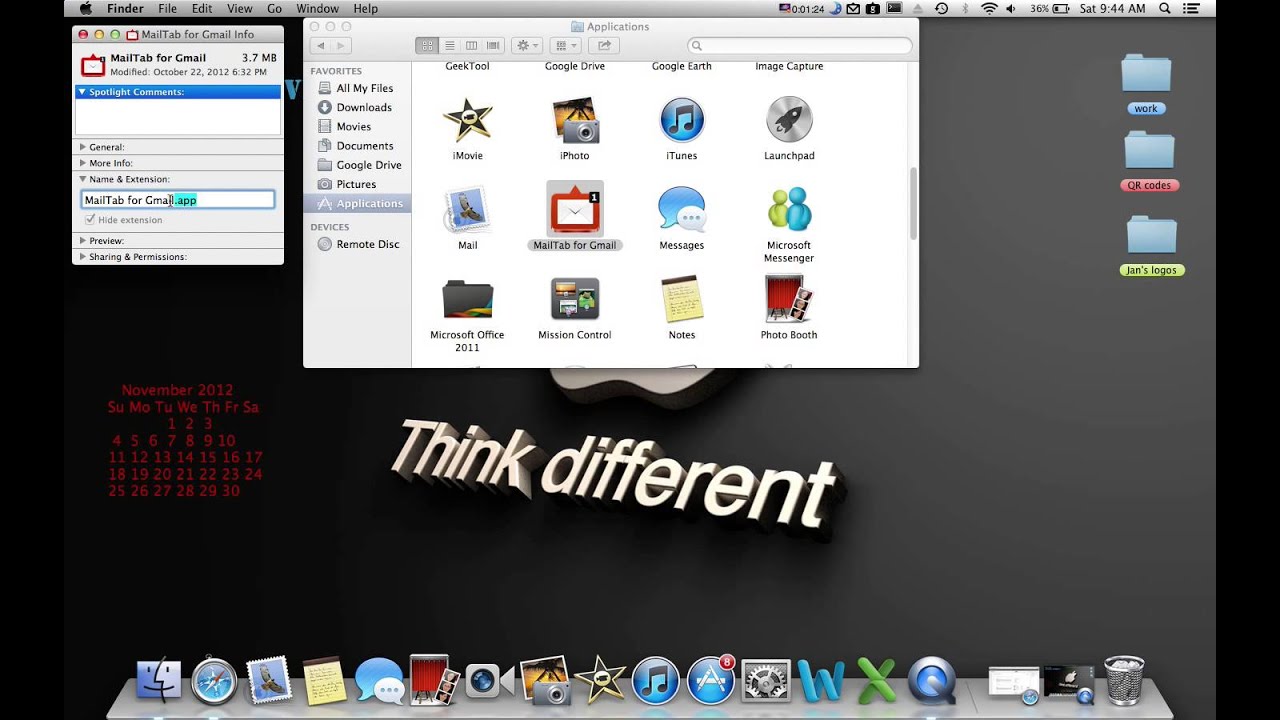The width and height of the screenshot is (1280, 720).
Task: Select the Mail app in Applications
Action: (x=467, y=209)
